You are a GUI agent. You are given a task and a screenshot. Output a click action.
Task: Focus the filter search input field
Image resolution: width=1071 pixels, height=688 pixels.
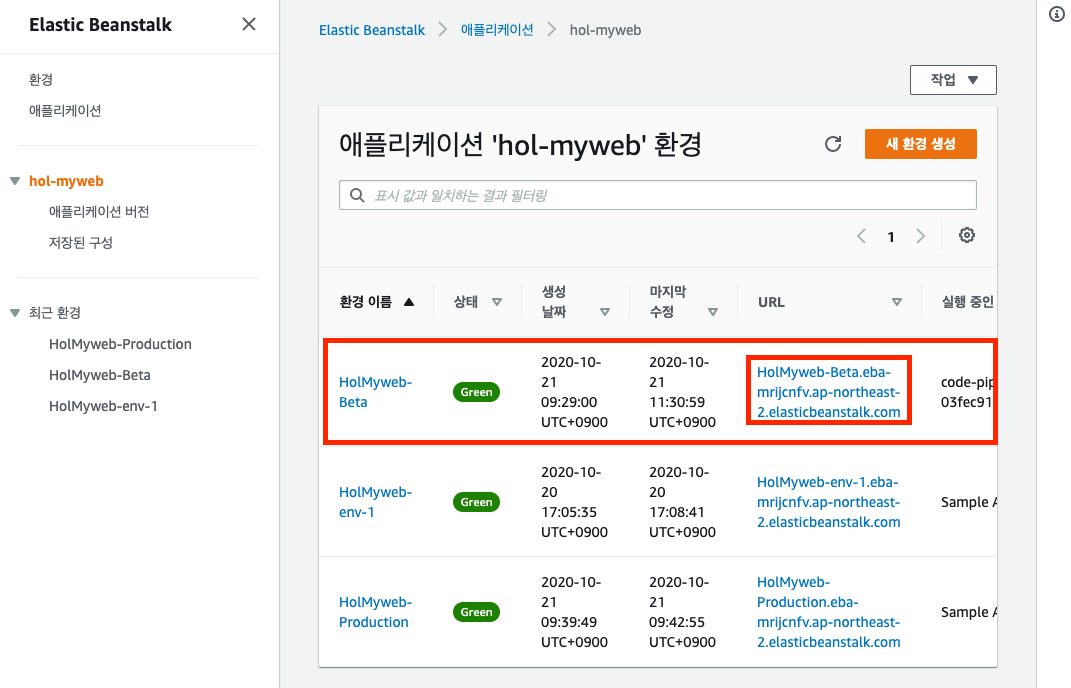pos(658,195)
